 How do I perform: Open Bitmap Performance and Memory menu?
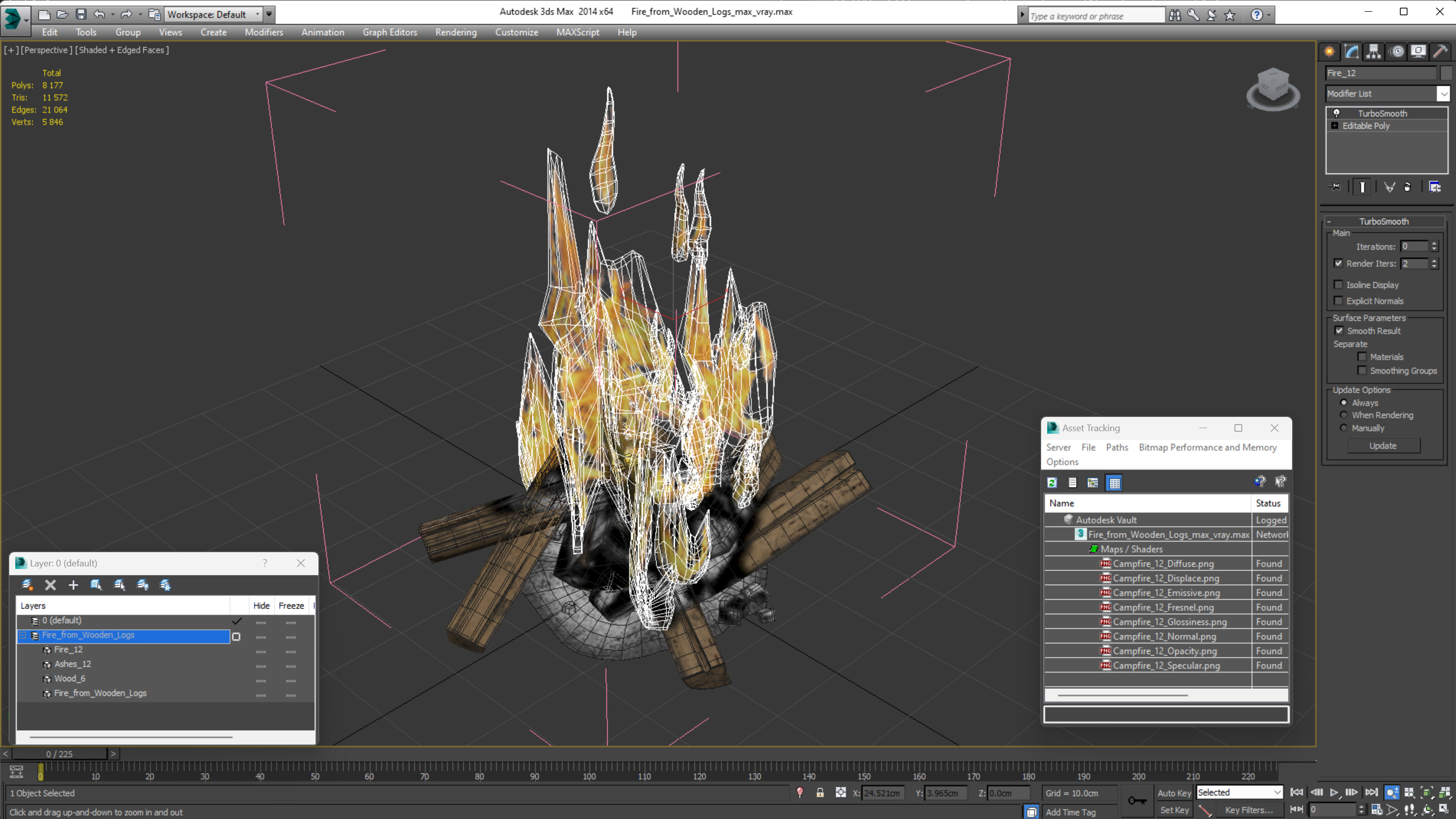pos(1207,447)
